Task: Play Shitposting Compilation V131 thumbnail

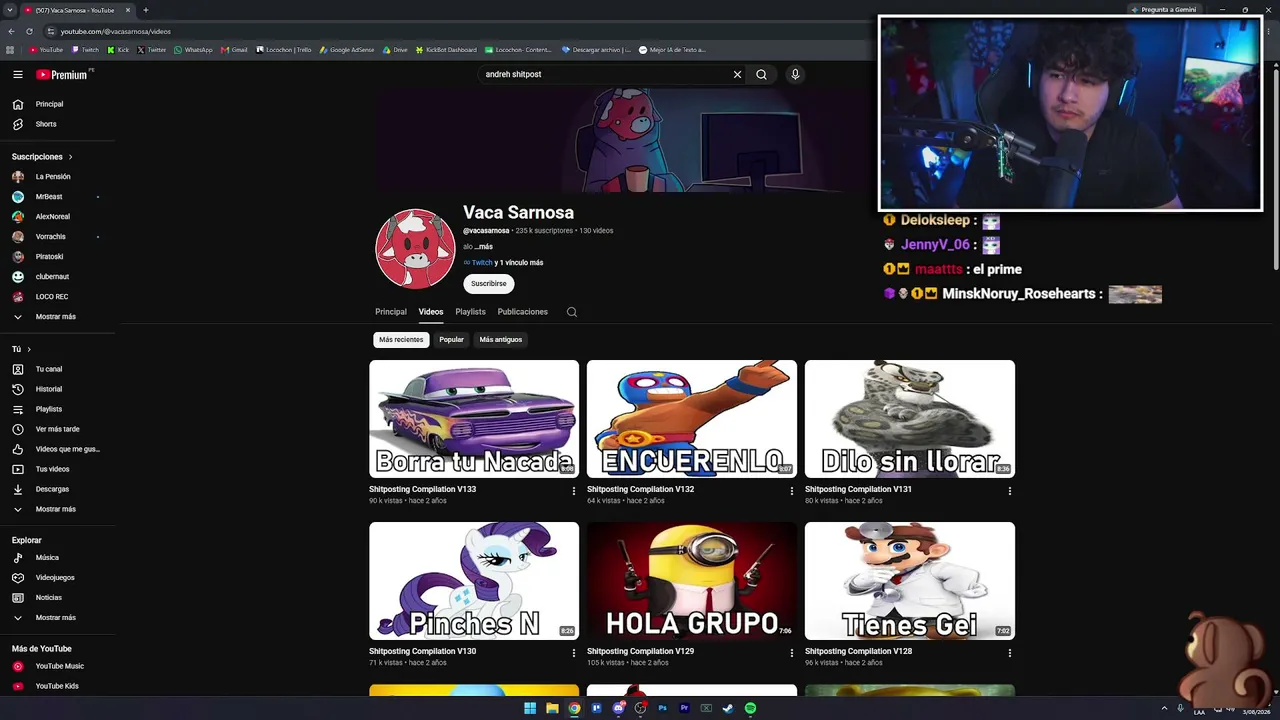Action: tap(910, 419)
